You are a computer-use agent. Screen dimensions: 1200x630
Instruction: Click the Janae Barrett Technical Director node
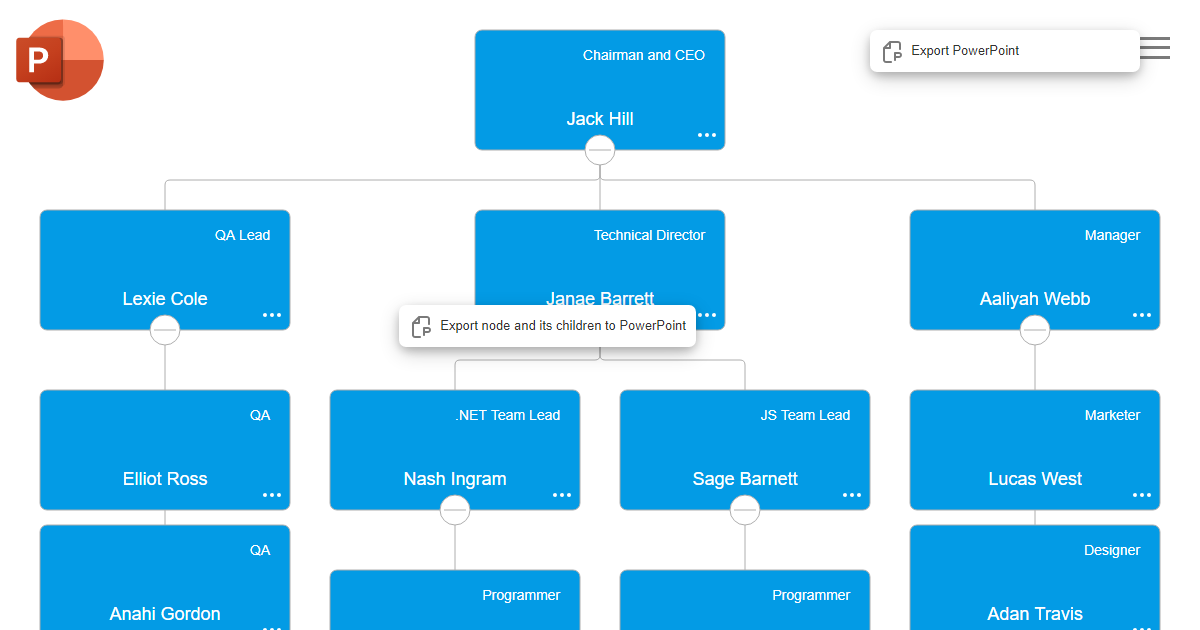click(600, 262)
